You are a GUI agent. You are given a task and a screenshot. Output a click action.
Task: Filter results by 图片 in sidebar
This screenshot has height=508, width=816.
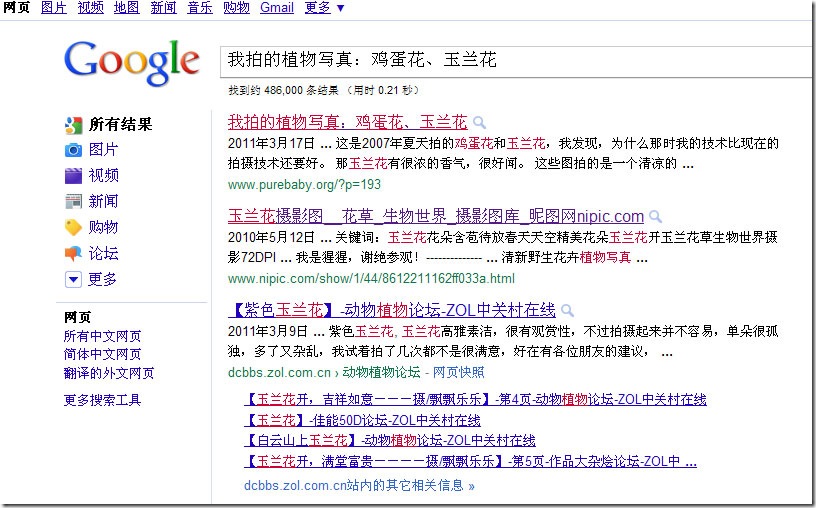[x=104, y=150]
